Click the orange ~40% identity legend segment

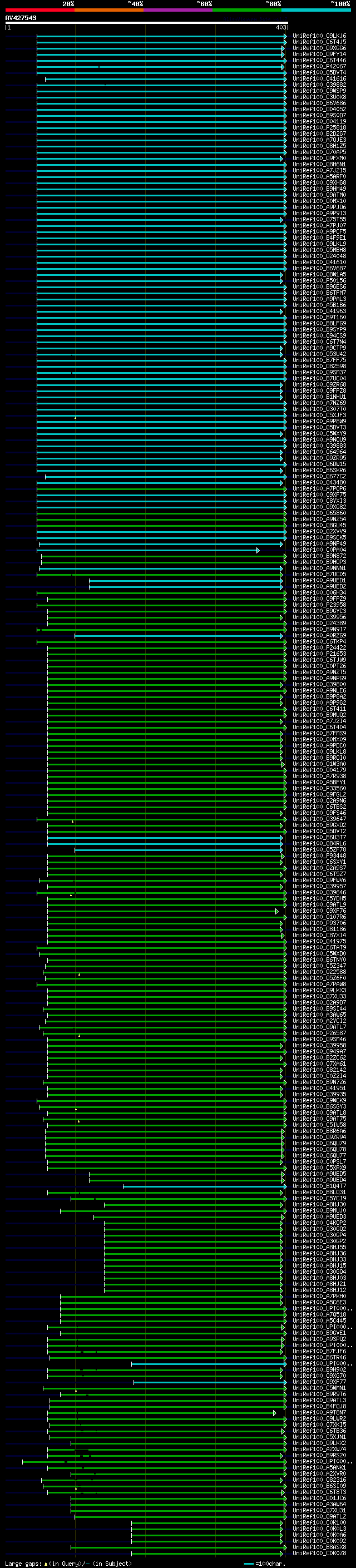109,10
